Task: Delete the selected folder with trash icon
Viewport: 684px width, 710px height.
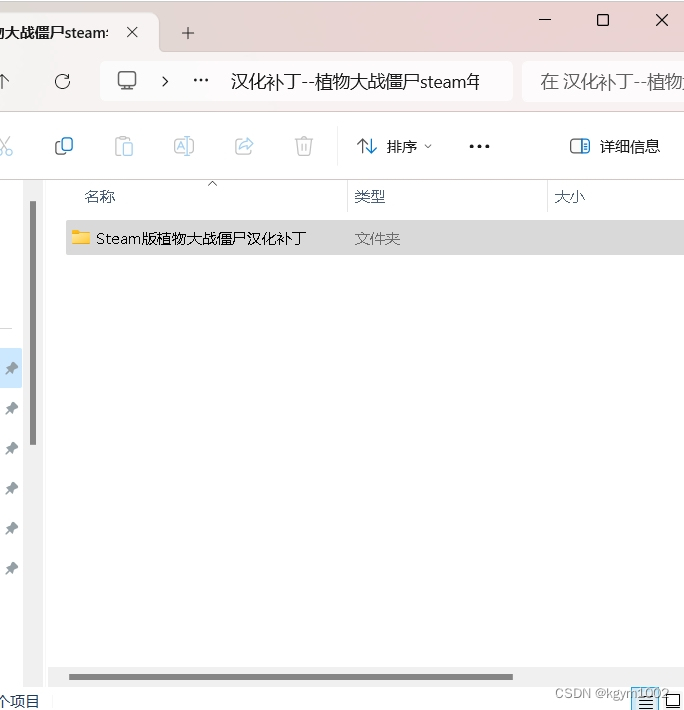Action: pyautogui.click(x=304, y=146)
